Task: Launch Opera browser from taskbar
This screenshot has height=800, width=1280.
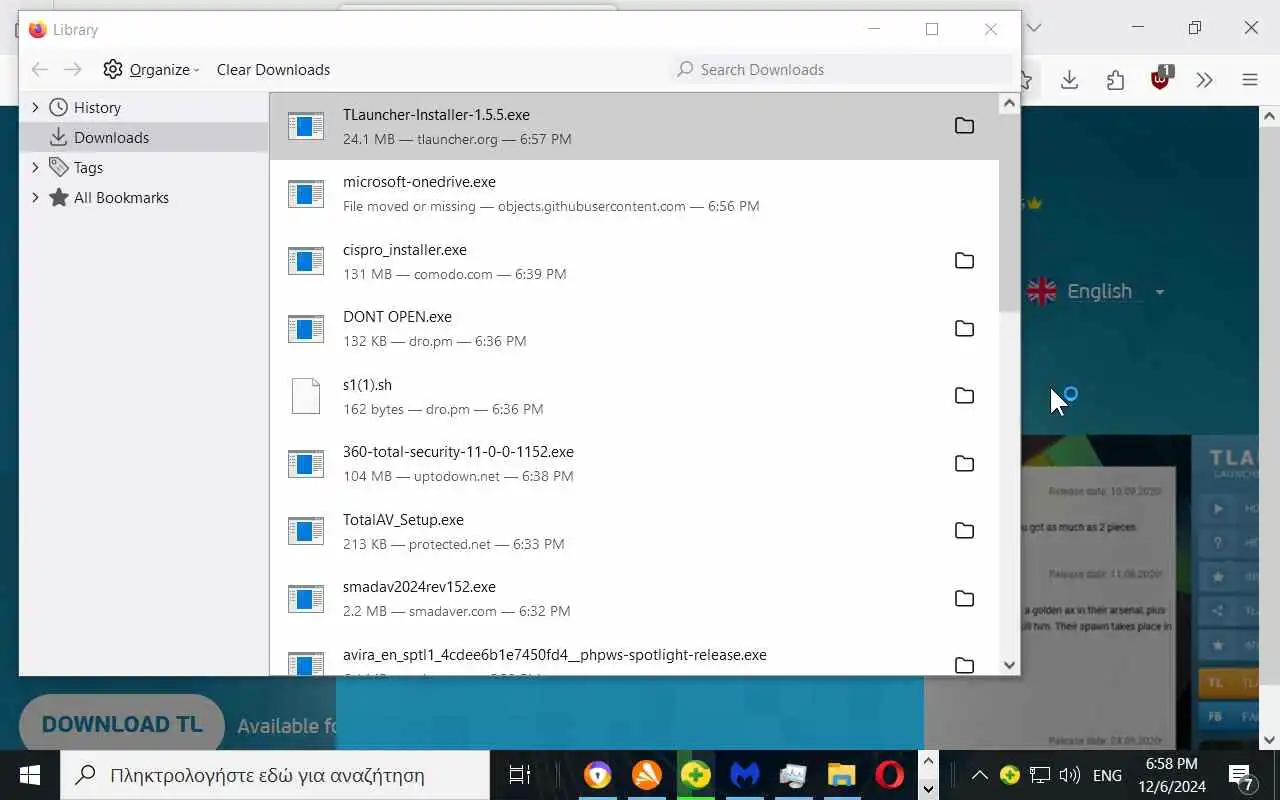Action: 890,775
